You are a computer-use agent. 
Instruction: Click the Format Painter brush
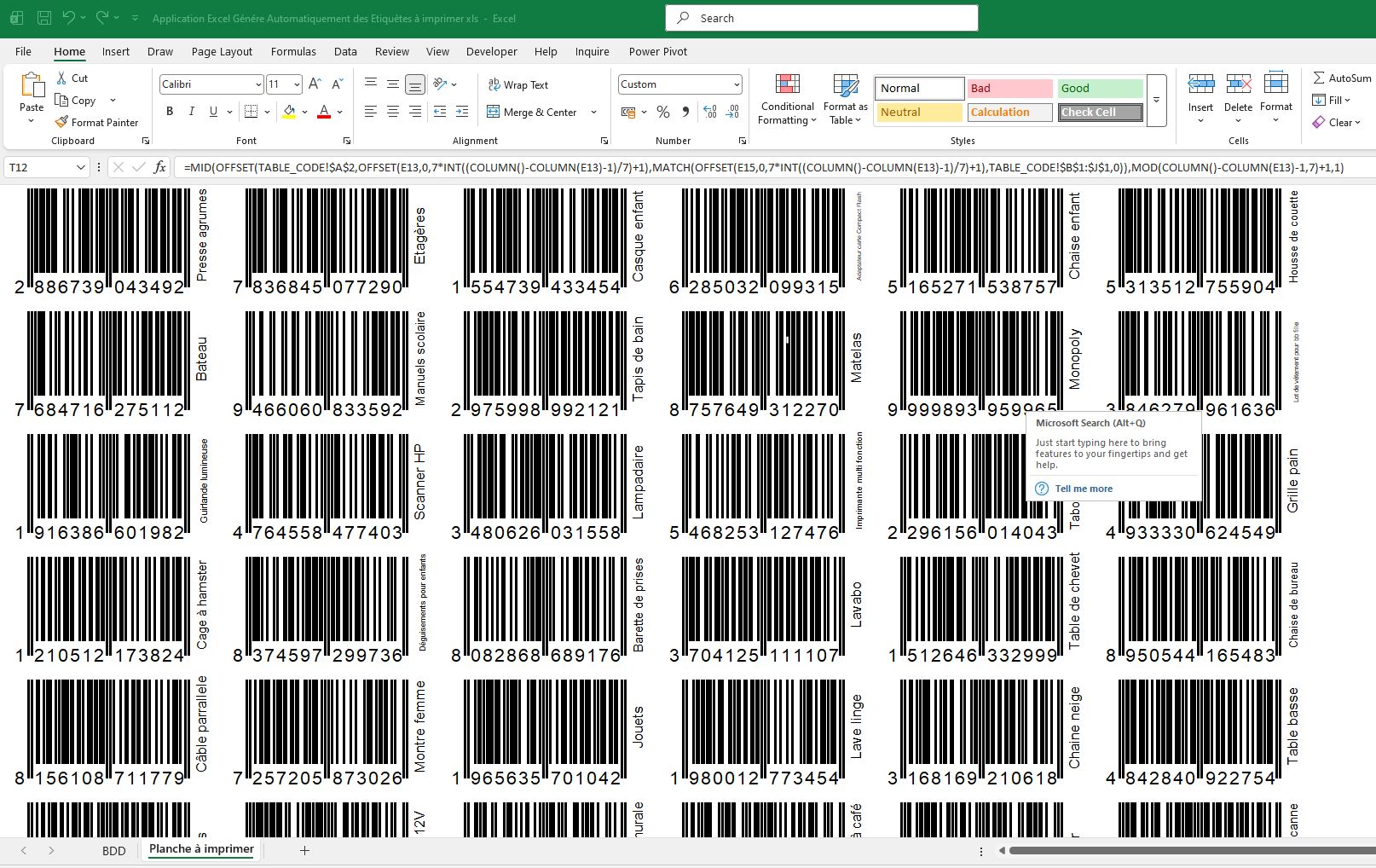point(96,122)
